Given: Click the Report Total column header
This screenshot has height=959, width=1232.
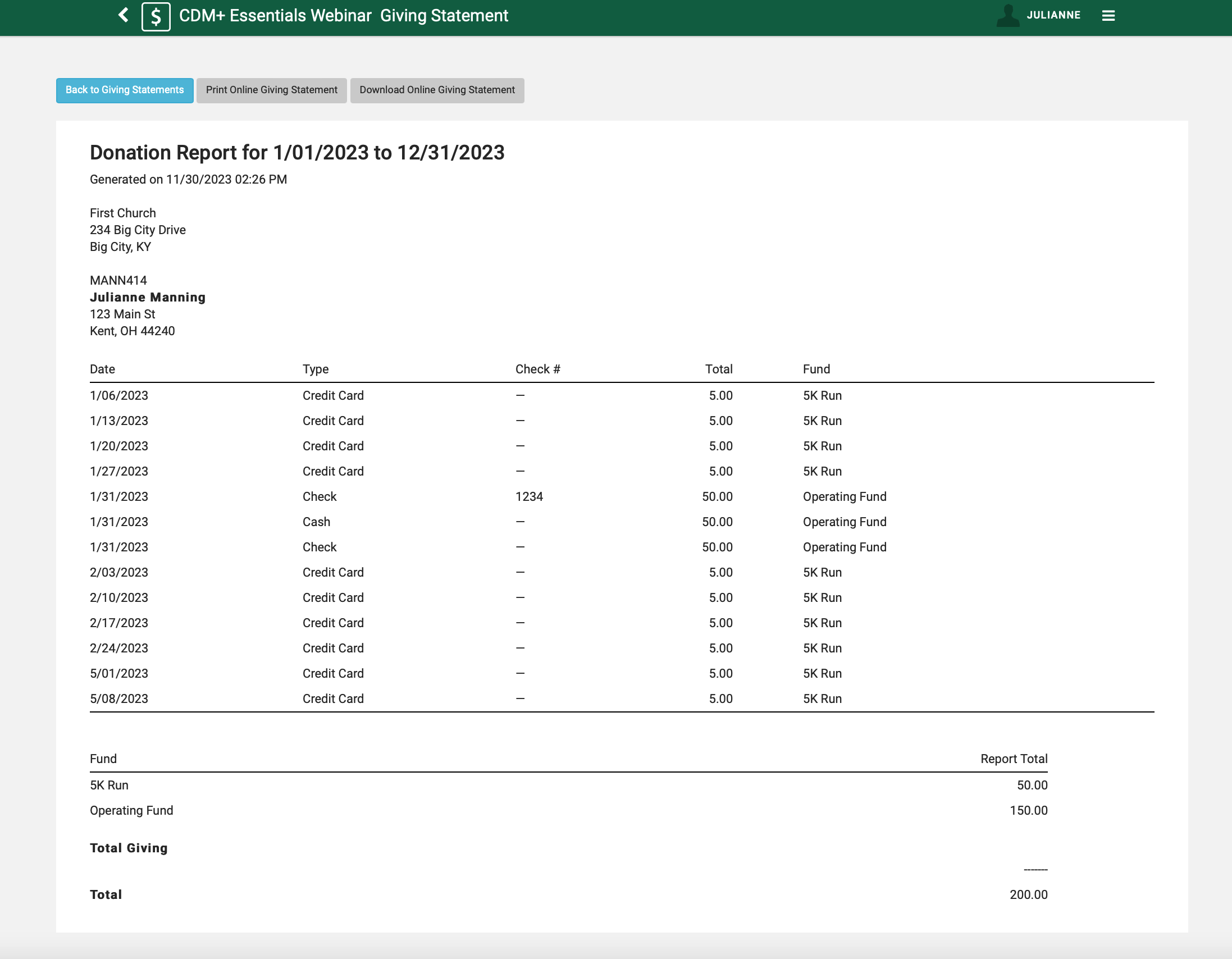Looking at the screenshot, I should click(1013, 759).
